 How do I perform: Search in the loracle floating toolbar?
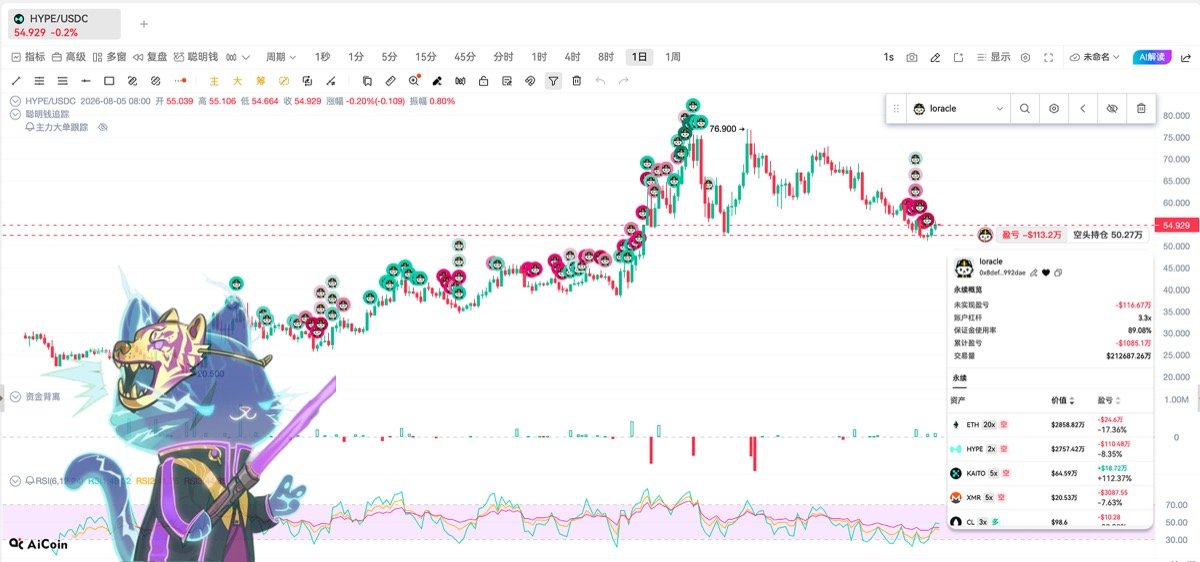pos(1025,108)
